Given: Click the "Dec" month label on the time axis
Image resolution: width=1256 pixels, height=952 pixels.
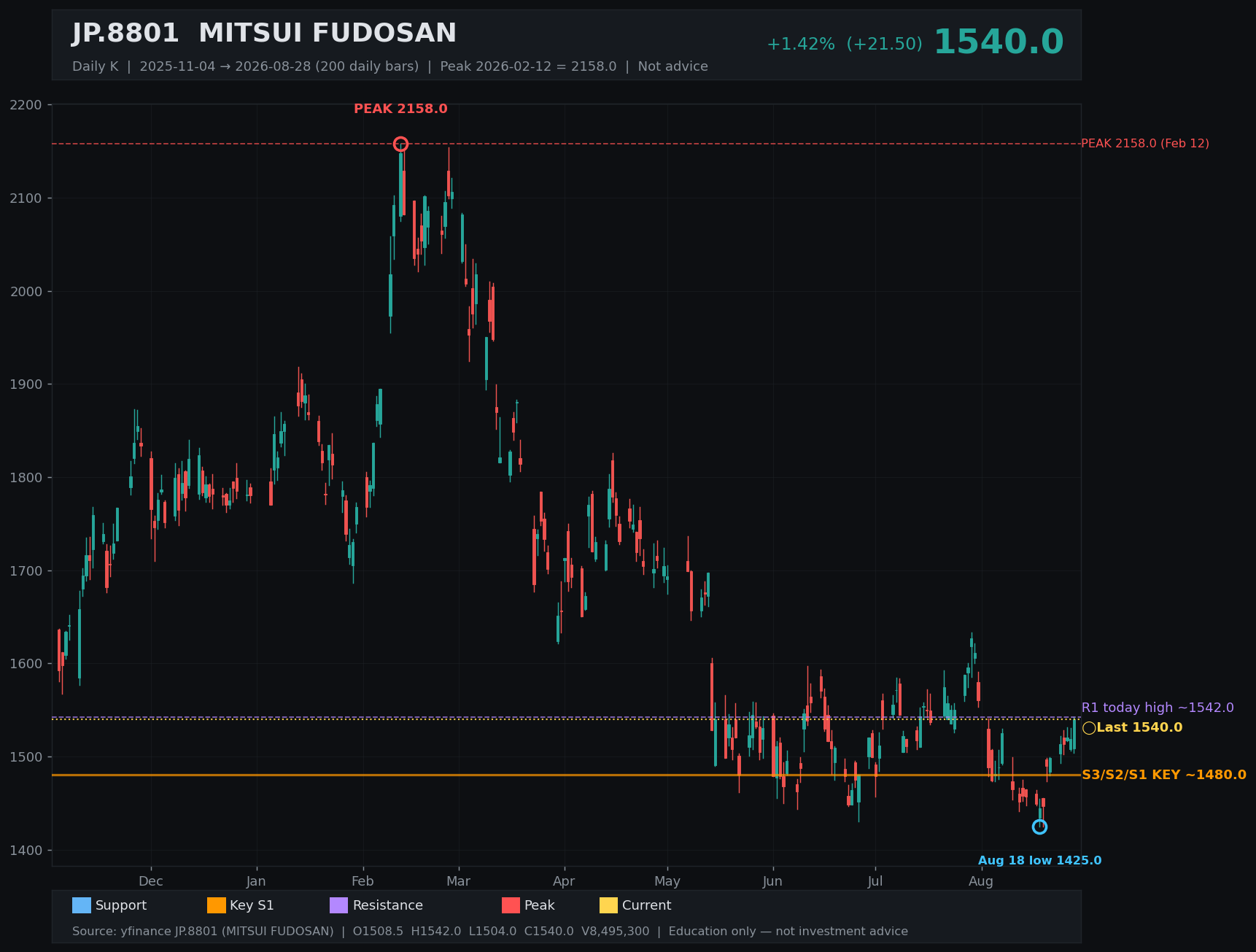Looking at the screenshot, I should pyautogui.click(x=151, y=881).
